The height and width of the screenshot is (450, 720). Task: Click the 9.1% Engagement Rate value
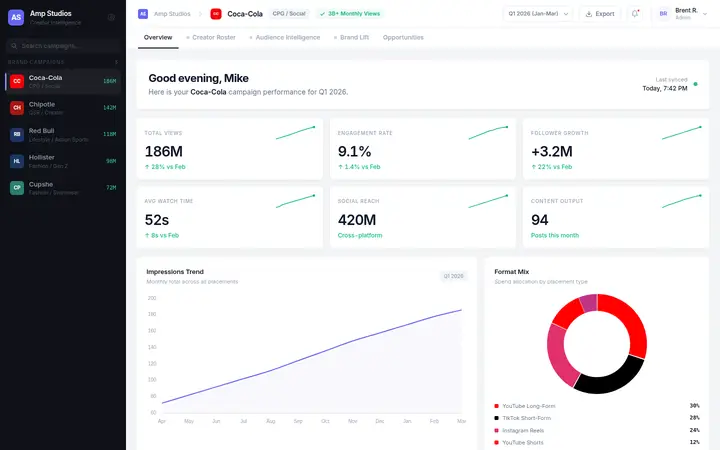[x=354, y=152]
